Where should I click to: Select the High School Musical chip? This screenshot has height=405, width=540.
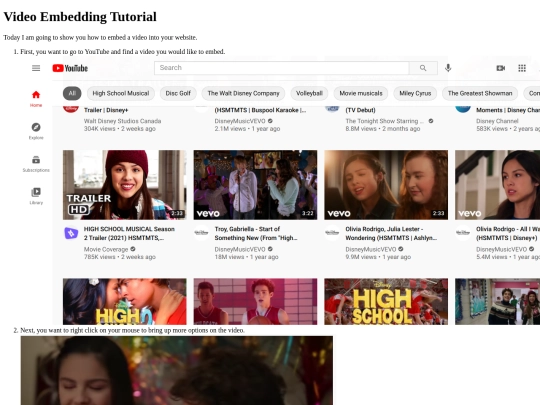(121, 93)
